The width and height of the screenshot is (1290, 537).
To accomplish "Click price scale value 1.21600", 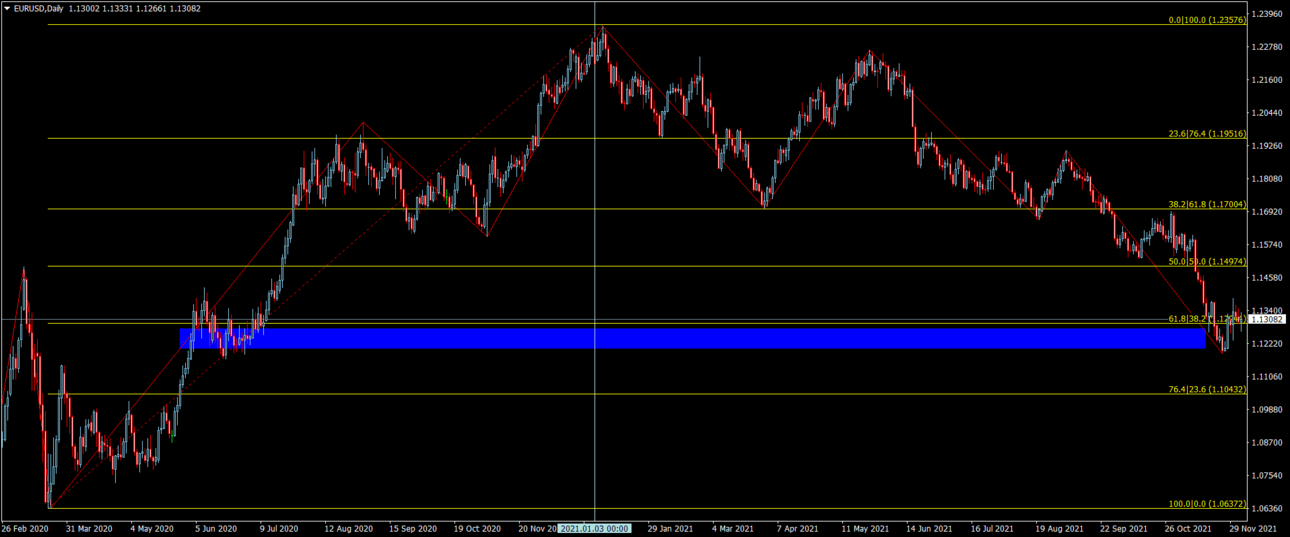I will 1268,80.
